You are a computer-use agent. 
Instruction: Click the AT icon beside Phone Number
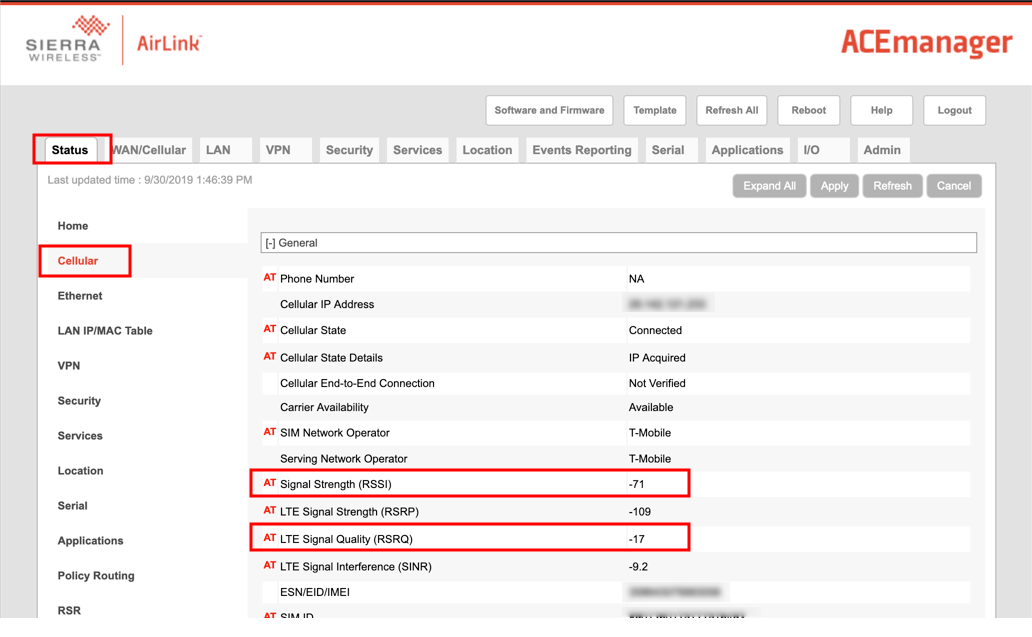point(269,278)
